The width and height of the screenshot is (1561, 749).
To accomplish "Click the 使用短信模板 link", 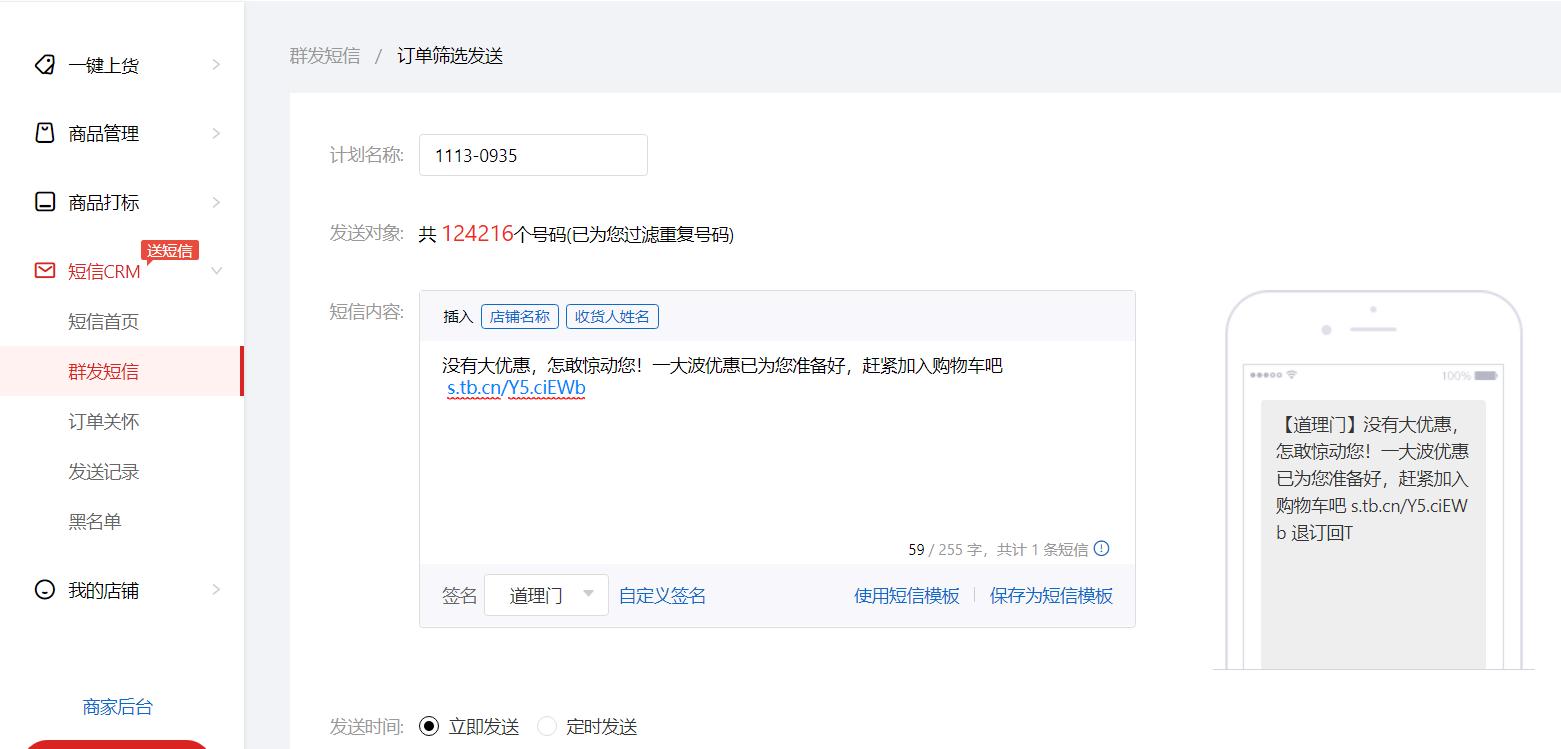I will 905,594.
